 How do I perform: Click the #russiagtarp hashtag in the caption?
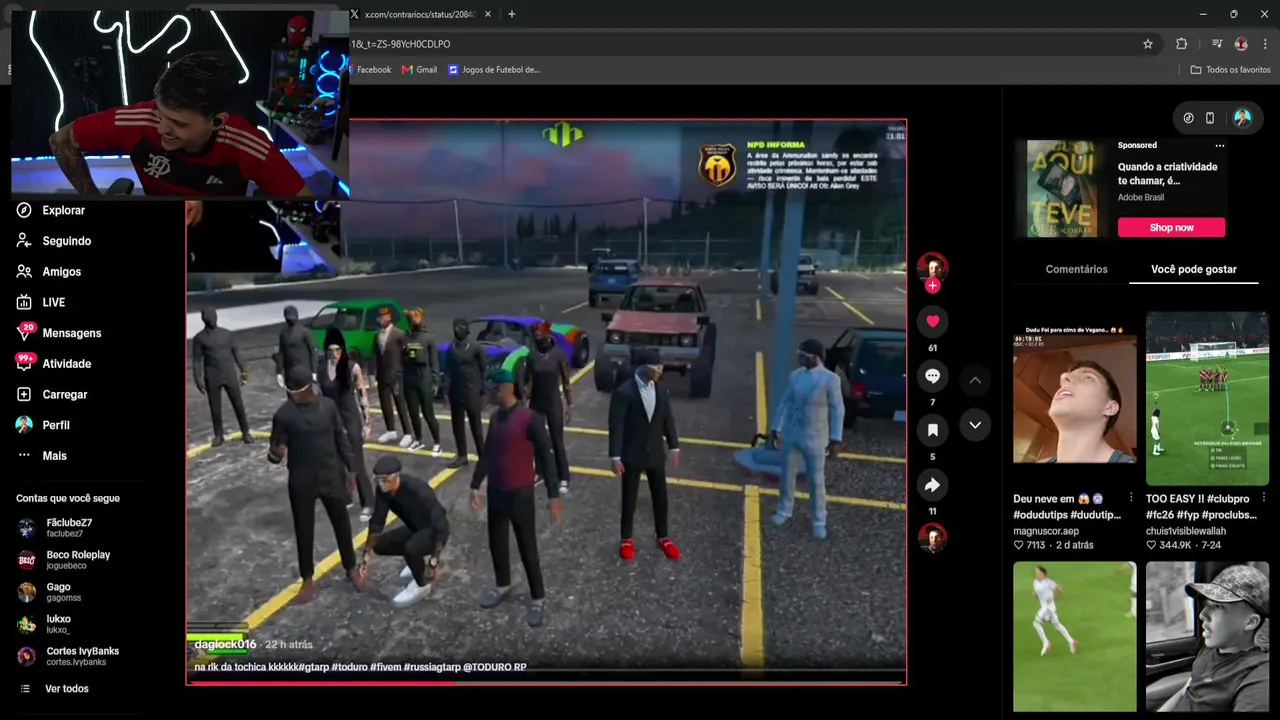432,667
